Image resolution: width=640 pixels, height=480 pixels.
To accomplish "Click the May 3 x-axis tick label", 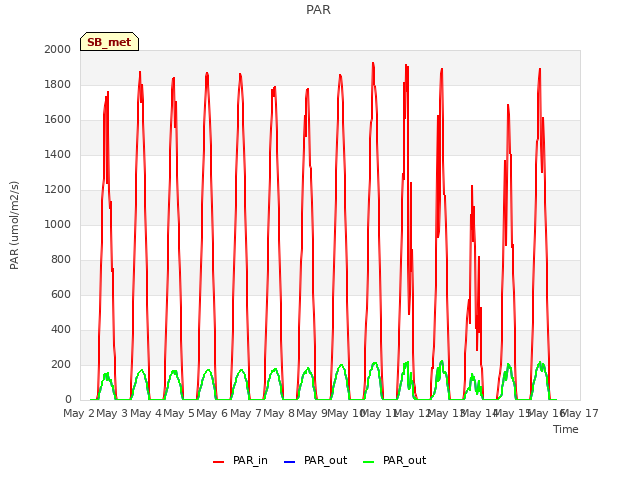I will tap(112, 413).
